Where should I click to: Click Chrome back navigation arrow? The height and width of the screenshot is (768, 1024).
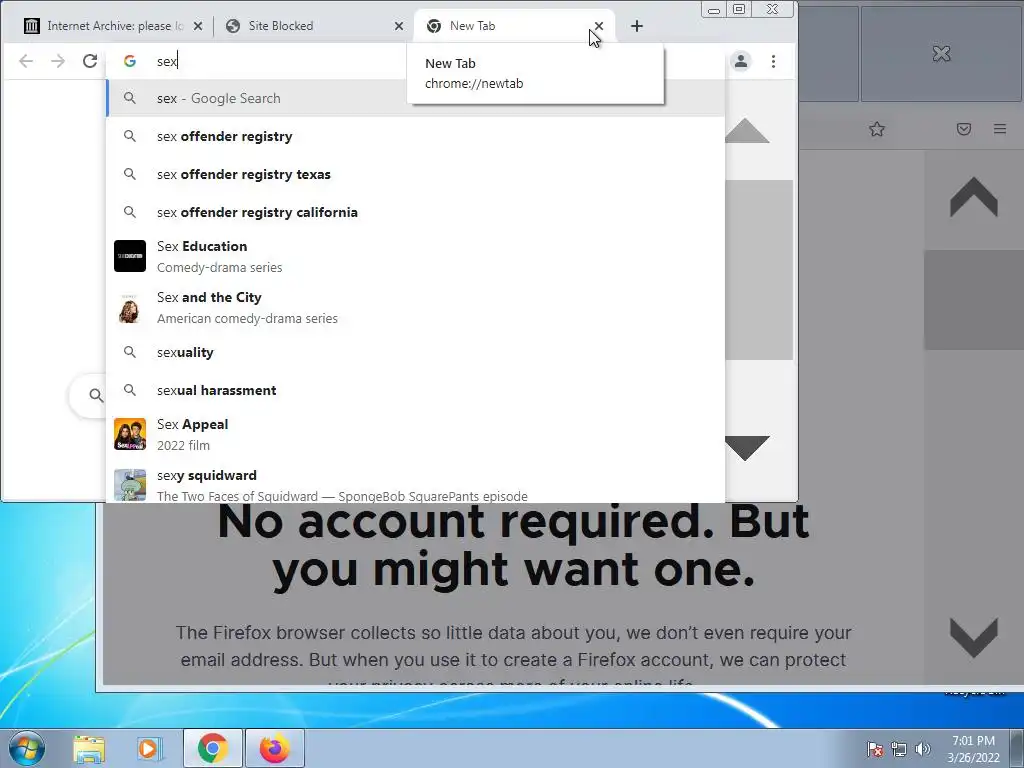click(26, 61)
